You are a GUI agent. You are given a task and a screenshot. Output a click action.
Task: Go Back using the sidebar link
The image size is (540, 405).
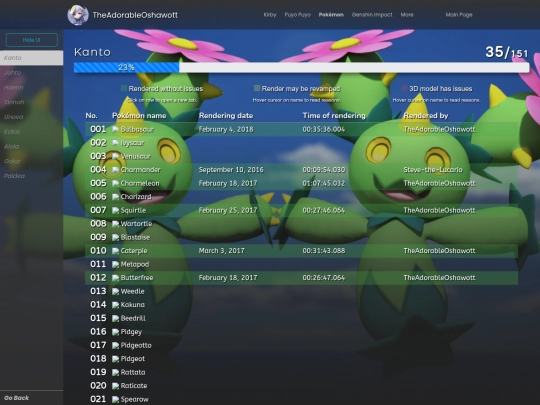(x=17, y=398)
